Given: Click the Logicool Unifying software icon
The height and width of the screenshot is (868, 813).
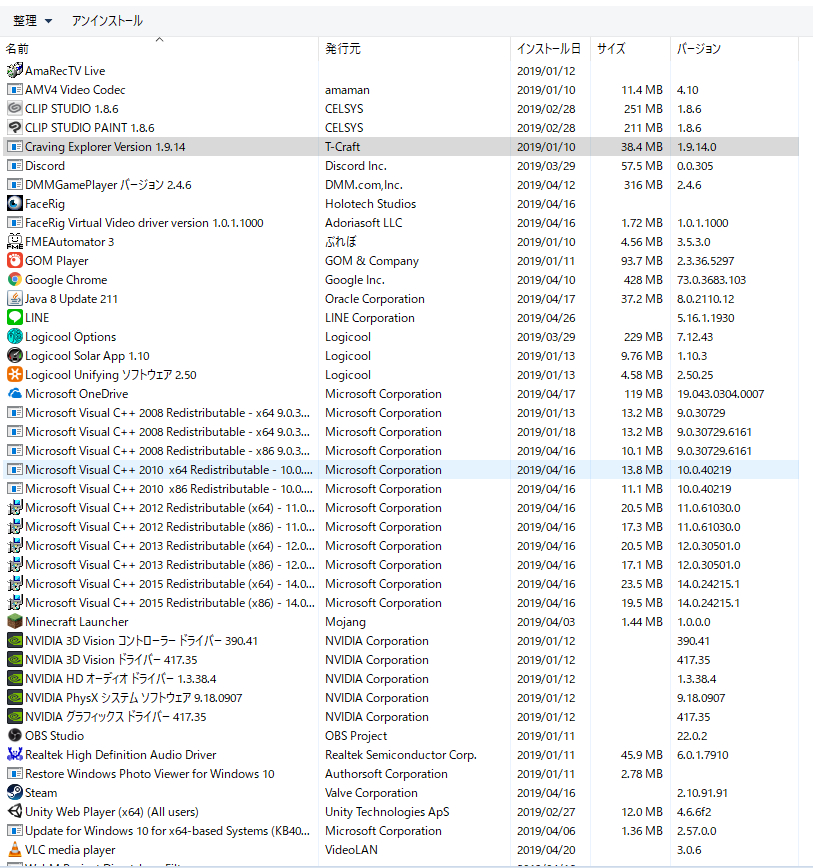Looking at the screenshot, I should coord(14,374).
